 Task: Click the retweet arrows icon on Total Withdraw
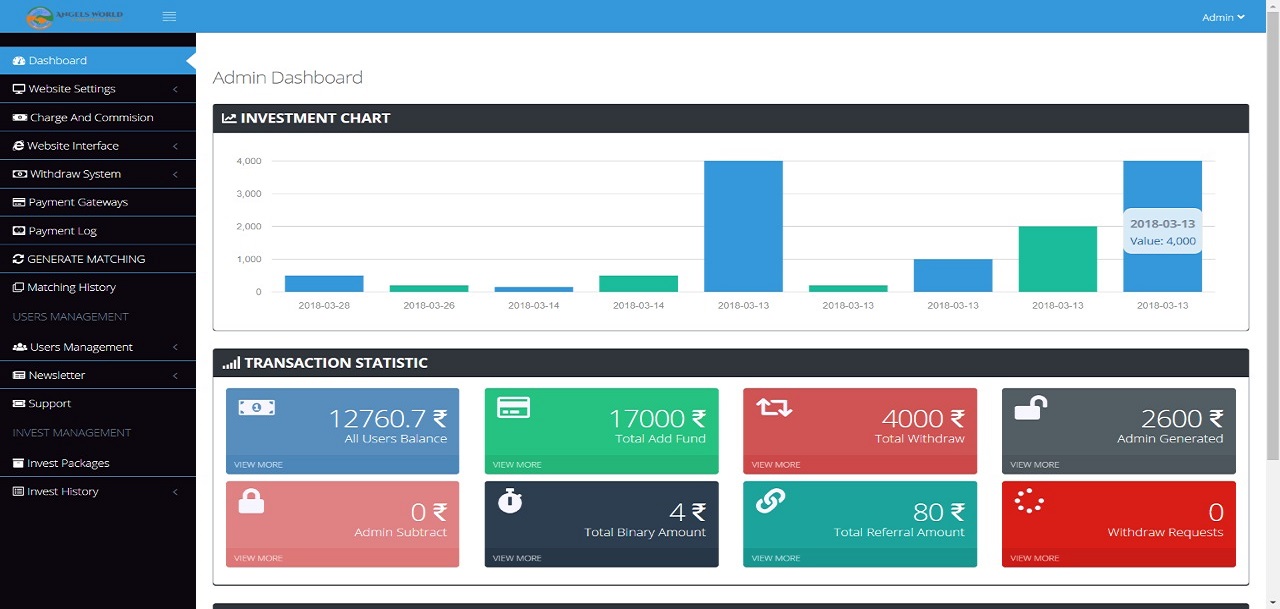click(773, 408)
